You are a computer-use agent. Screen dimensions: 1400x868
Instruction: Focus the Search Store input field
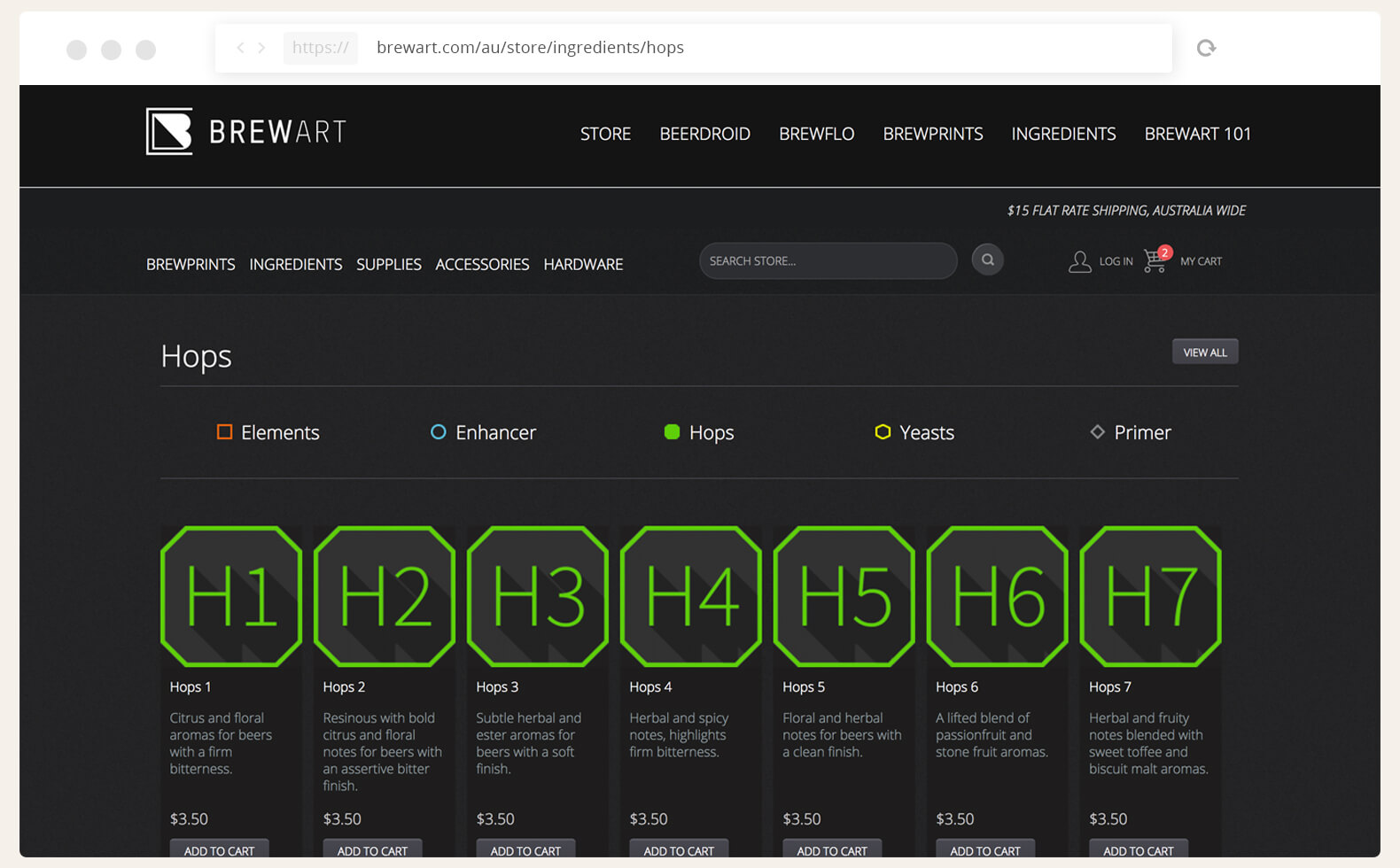pos(828,260)
